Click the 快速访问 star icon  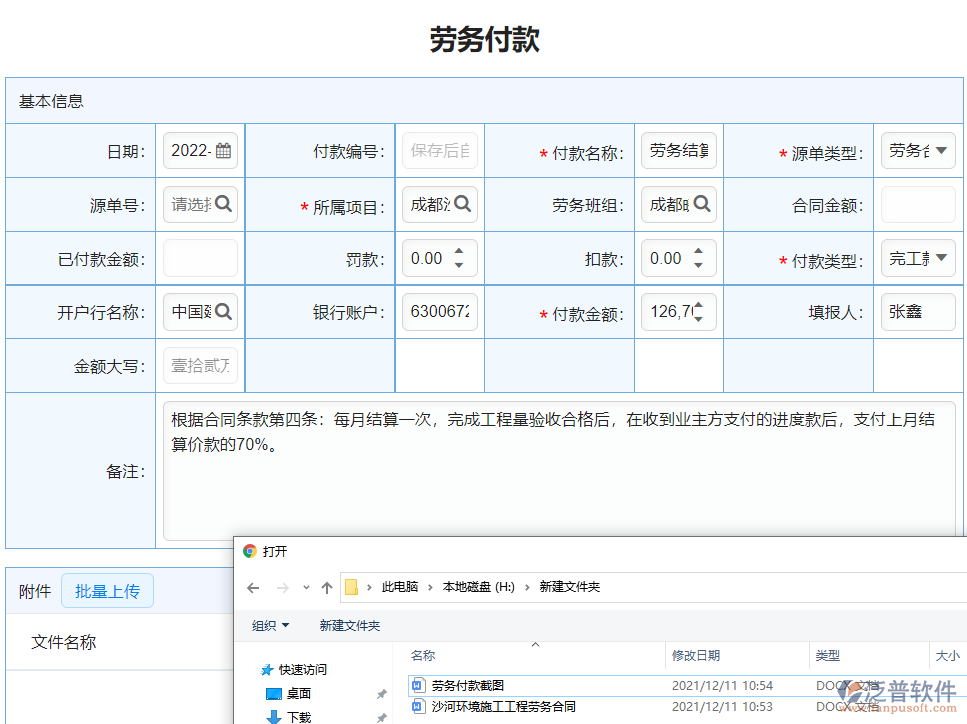pyautogui.click(x=268, y=669)
